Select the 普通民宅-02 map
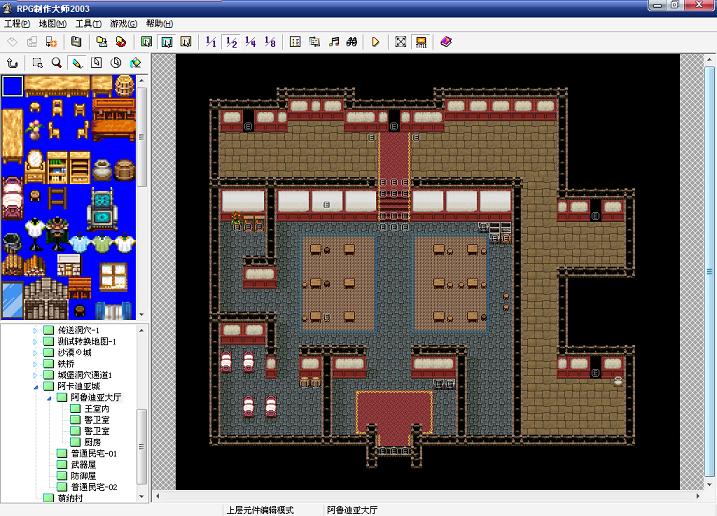The width and height of the screenshot is (717, 516). click(x=94, y=487)
